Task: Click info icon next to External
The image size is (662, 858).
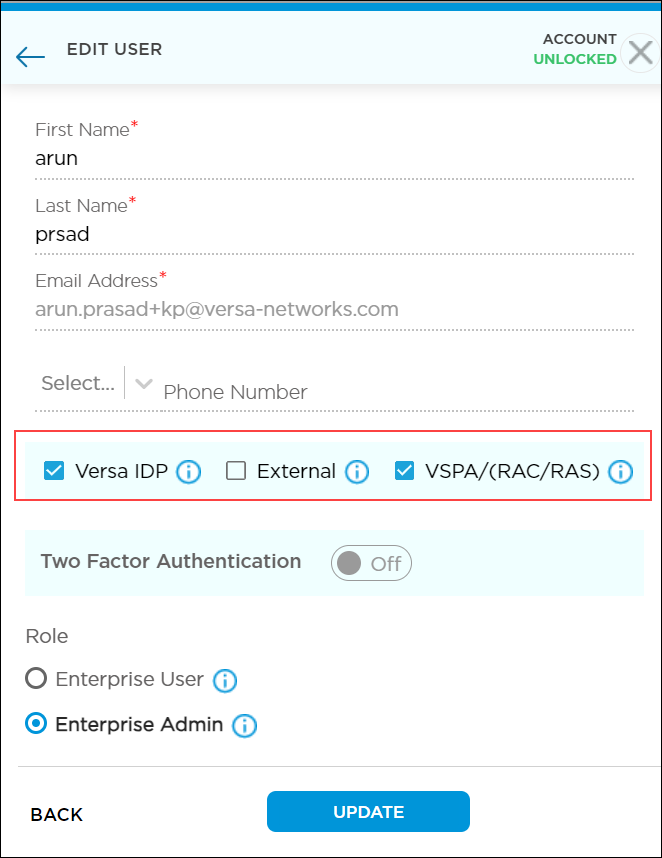Action: (x=357, y=472)
